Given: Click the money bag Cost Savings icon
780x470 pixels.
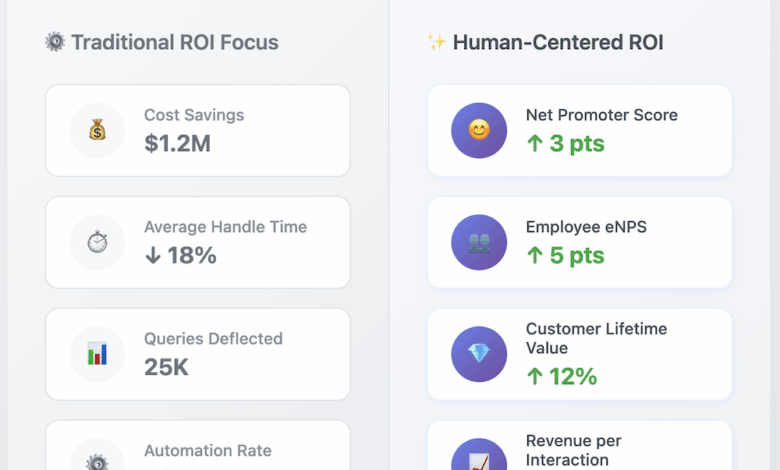Looking at the screenshot, I should coord(97,130).
